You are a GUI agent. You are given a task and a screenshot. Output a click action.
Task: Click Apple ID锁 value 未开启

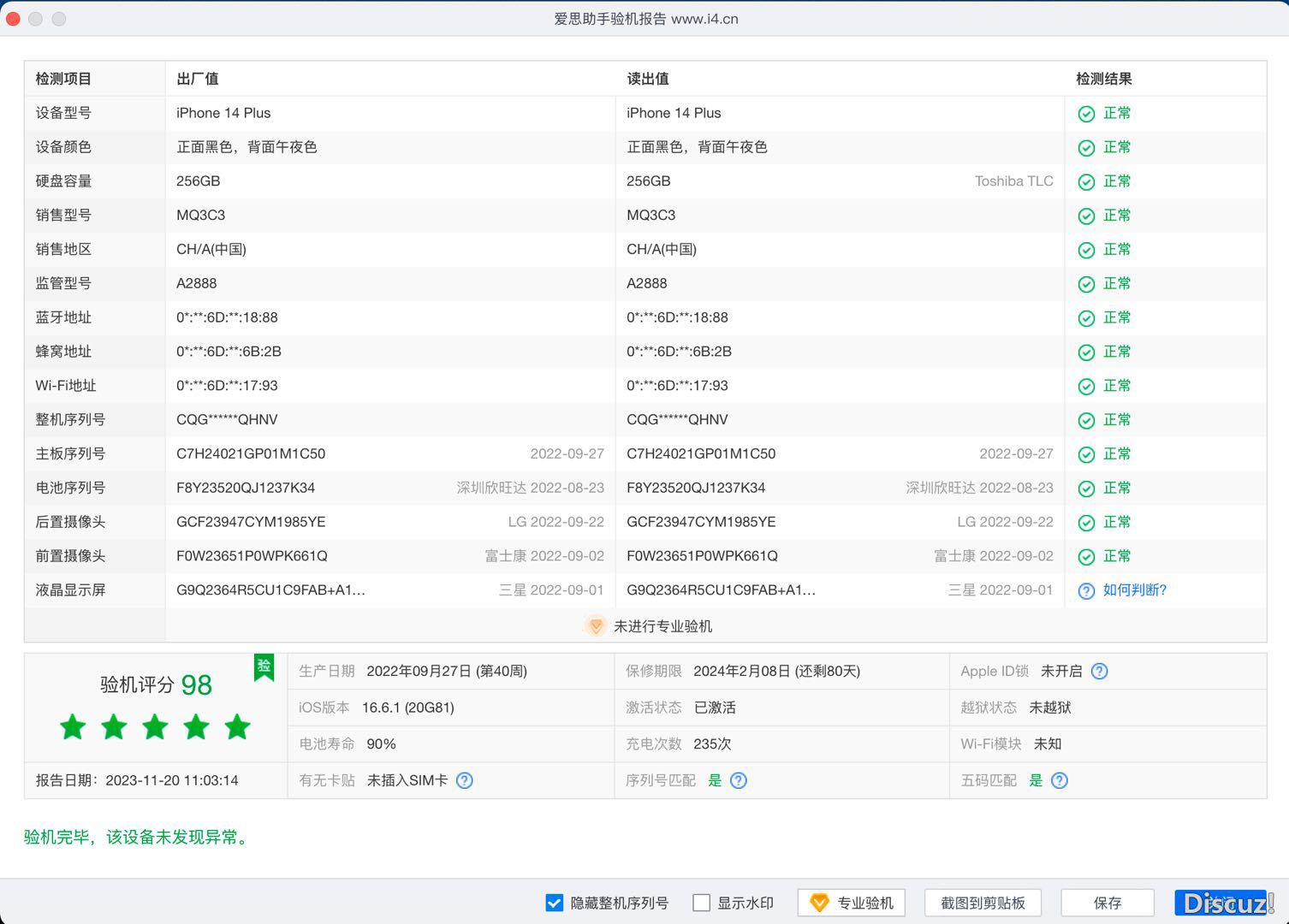(x=1061, y=672)
